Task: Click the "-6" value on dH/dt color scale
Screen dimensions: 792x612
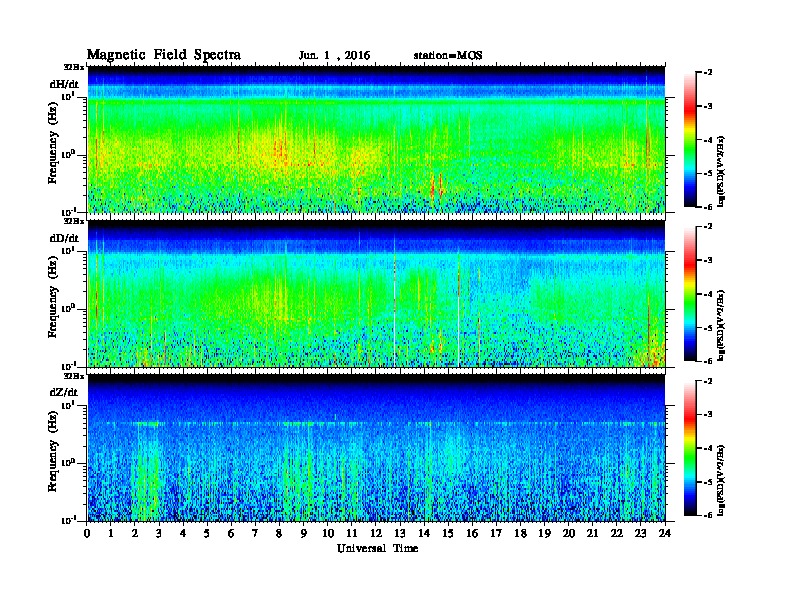Action: [x=708, y=207]
